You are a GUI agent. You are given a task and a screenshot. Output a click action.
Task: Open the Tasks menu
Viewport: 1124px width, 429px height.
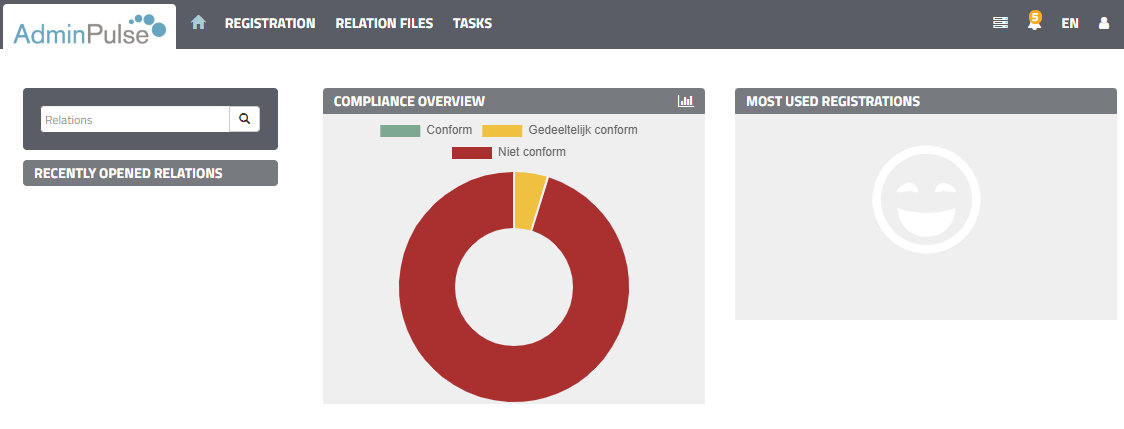point(472,23)
